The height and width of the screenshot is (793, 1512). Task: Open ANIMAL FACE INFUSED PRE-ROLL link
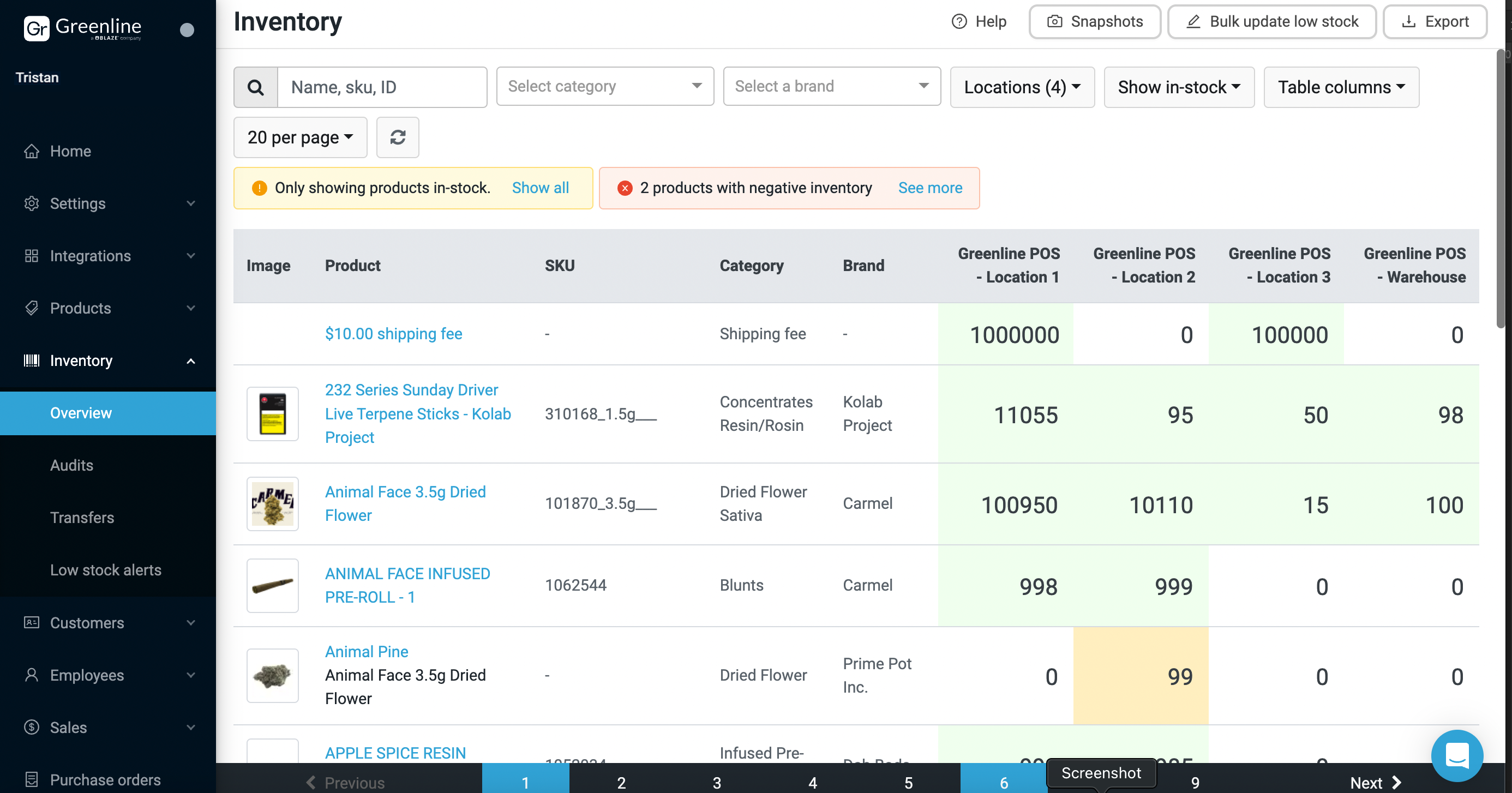407,585
